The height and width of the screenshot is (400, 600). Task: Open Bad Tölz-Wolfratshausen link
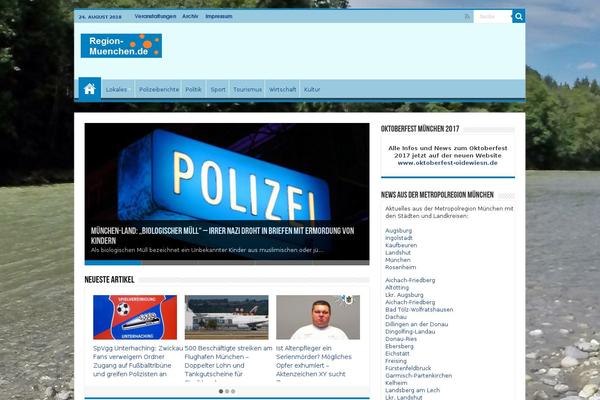click(419, 309)
